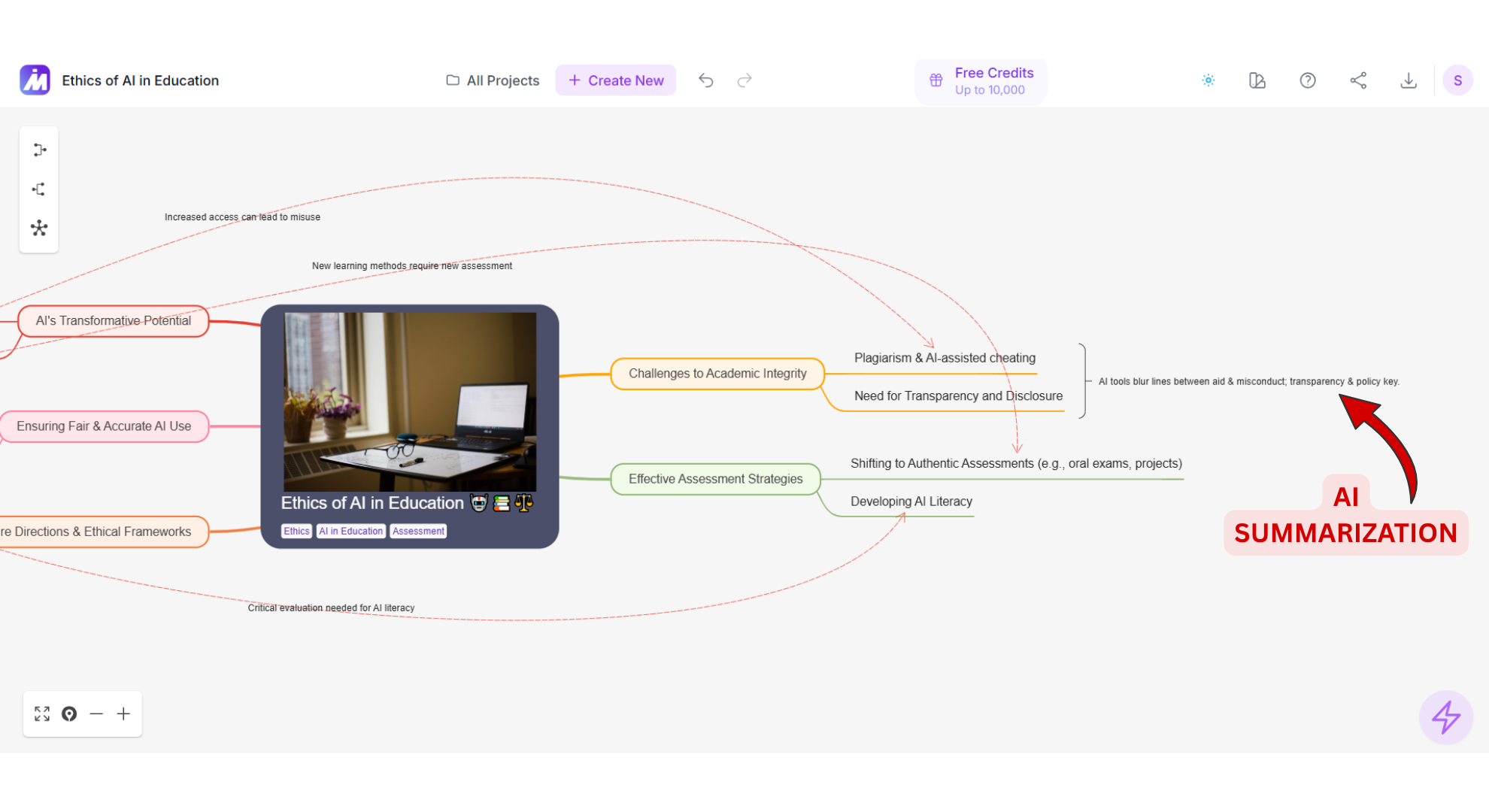The image size is (1489, 812).
Task: Click the share icon
Action: (1358, 80)
